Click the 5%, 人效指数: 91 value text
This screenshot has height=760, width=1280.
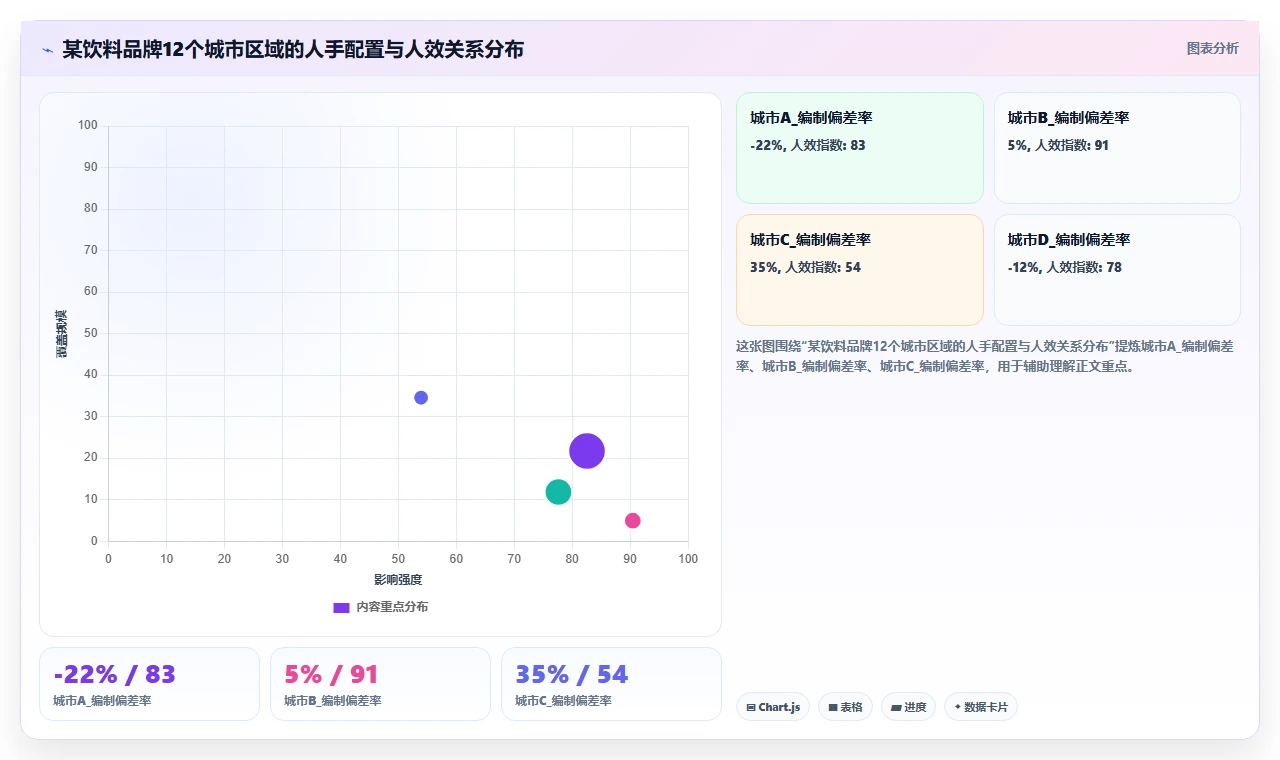(1058, 145)
